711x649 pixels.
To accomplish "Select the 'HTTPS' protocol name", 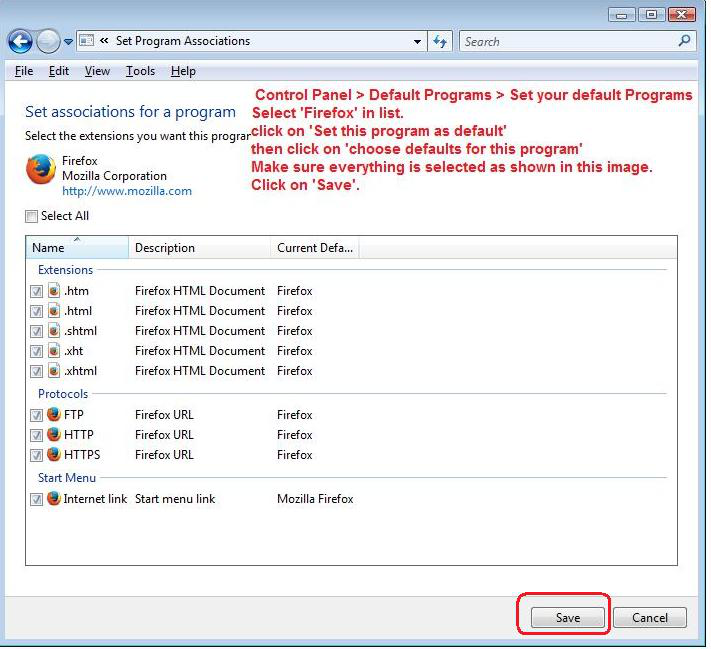I will 82,454.
